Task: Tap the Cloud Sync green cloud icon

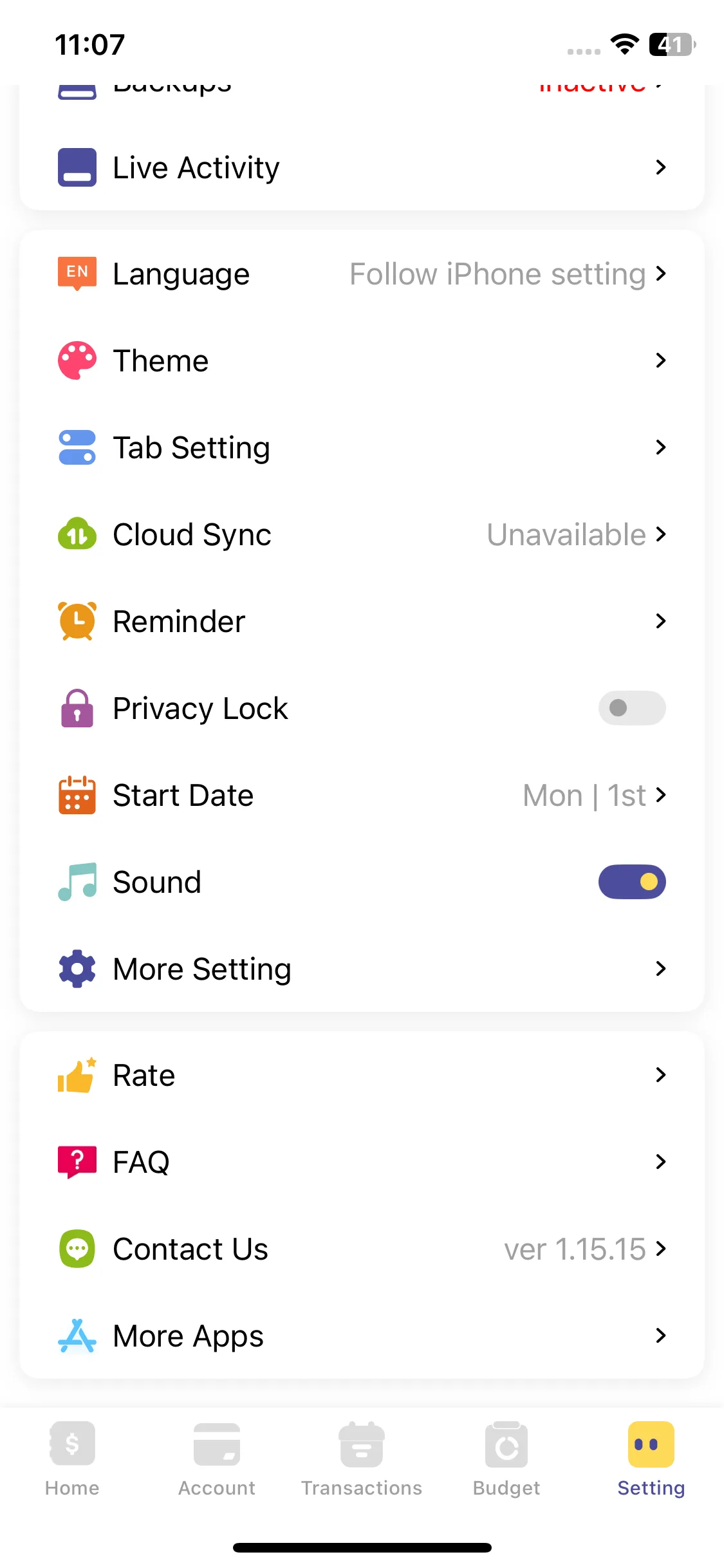Action: 77,534
